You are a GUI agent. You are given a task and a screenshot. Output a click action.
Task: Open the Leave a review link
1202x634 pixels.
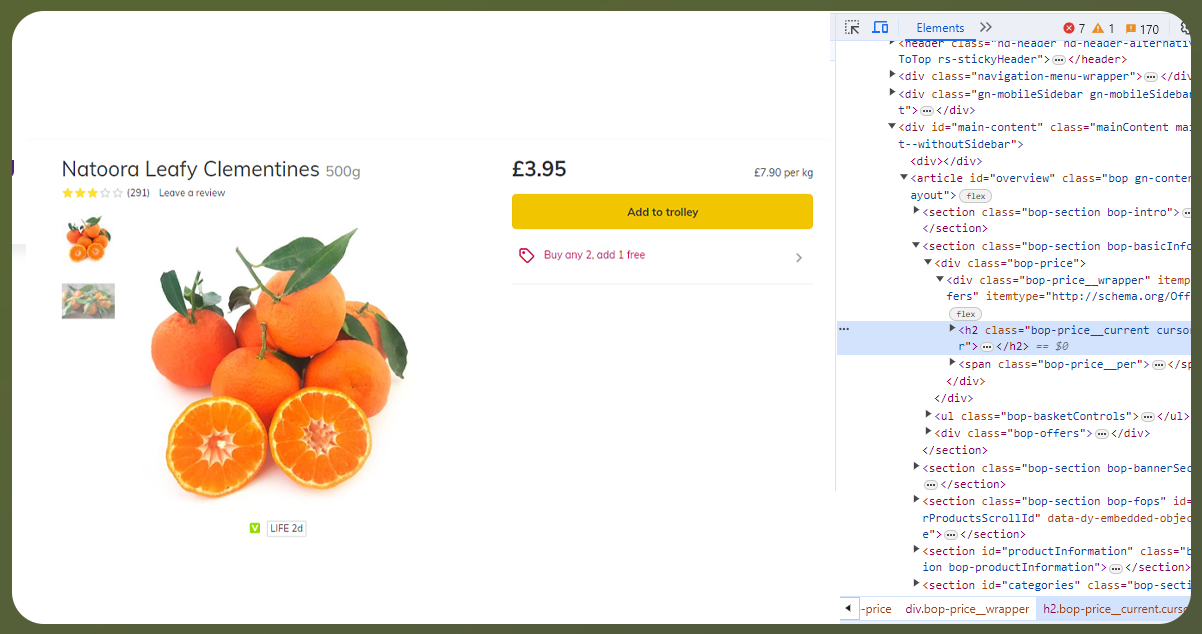point(192,193)
